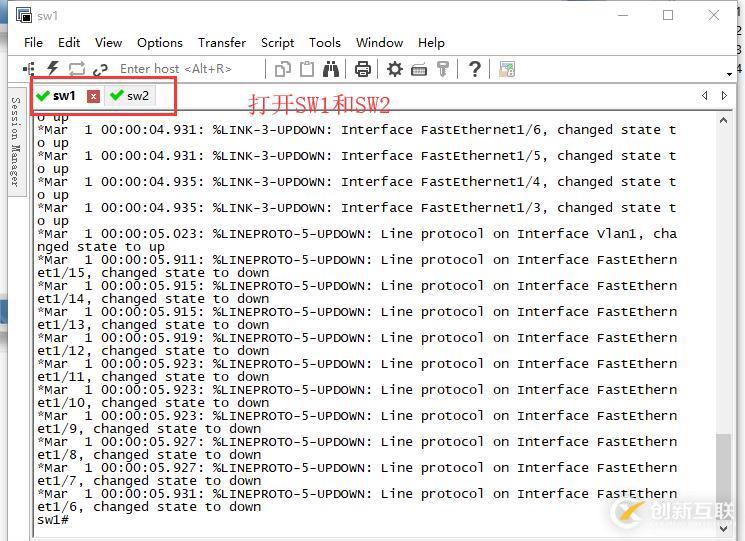
Task: Click the SecureFX toolbar icon
Action: pyautogui.click(x=506, y=69)
